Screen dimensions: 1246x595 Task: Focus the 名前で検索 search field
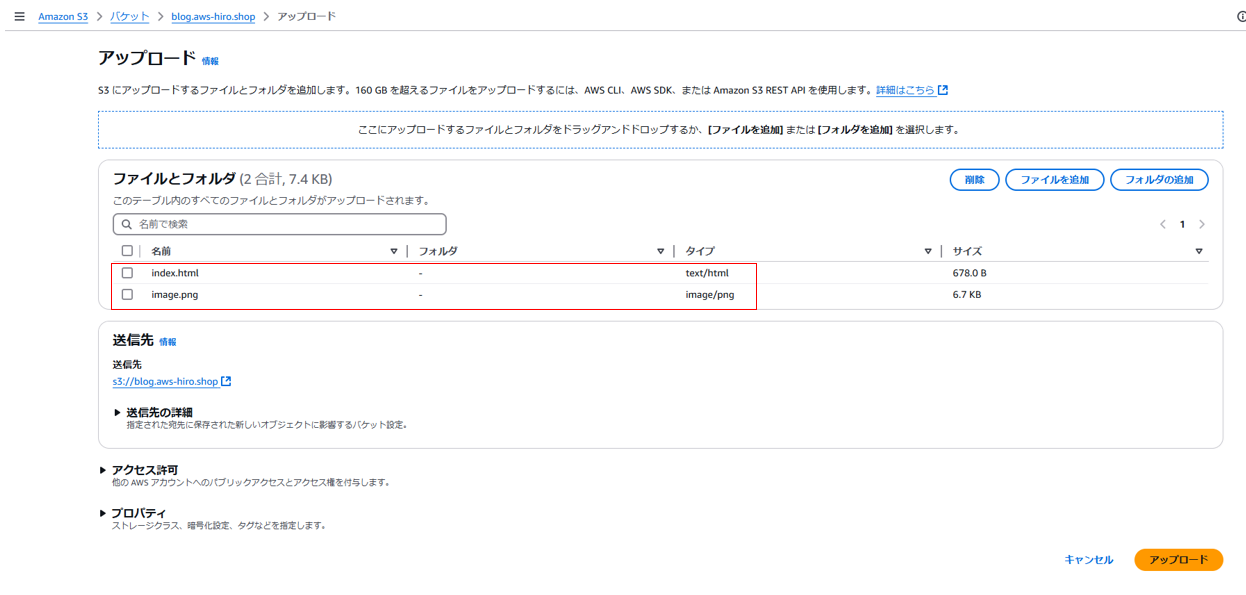coord(279,224)
